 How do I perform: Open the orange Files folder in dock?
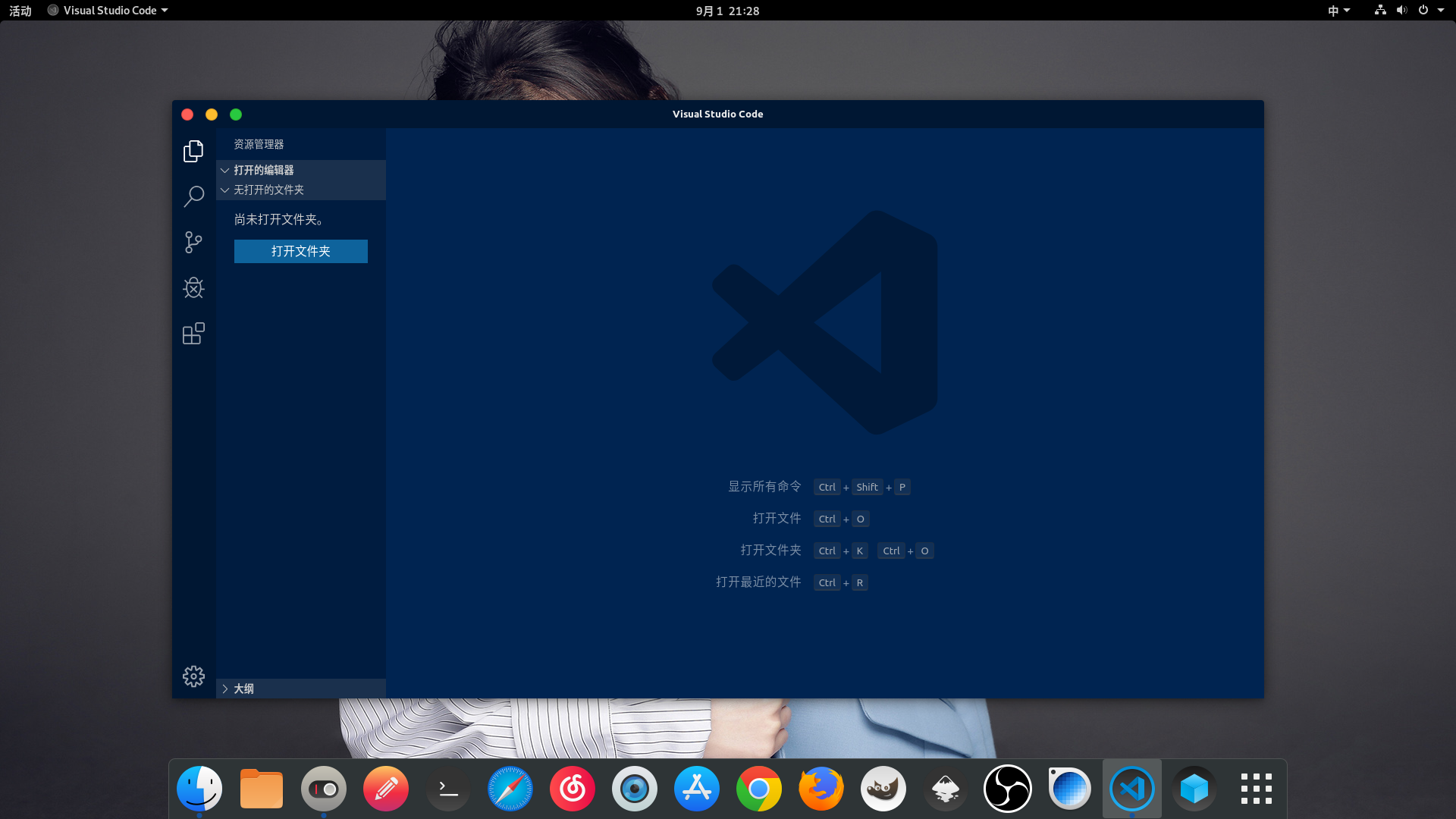click(262, 789)
